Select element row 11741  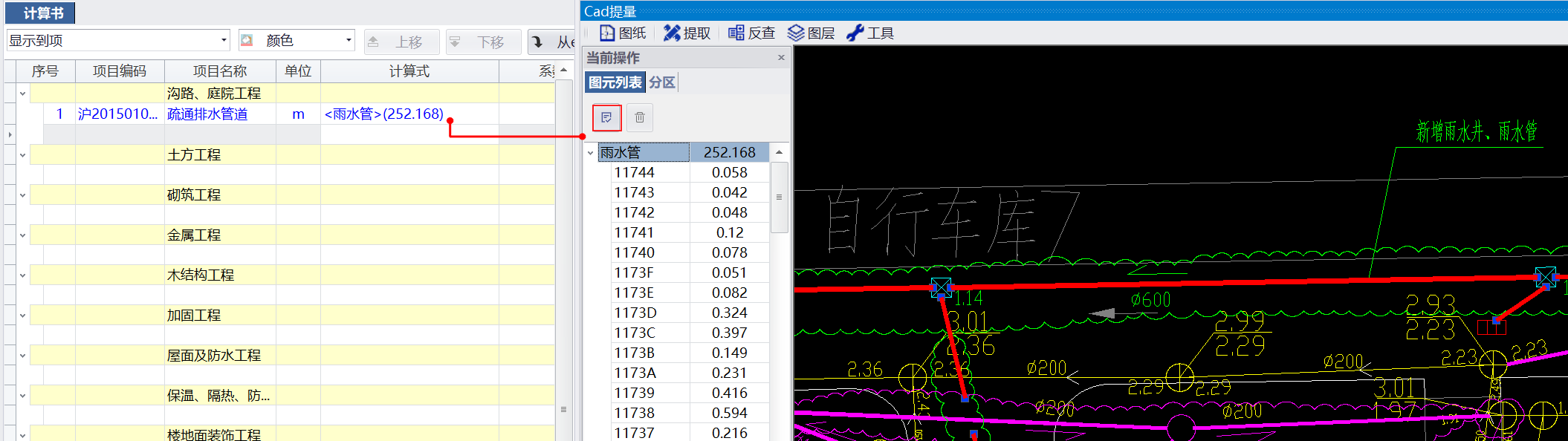690,232
